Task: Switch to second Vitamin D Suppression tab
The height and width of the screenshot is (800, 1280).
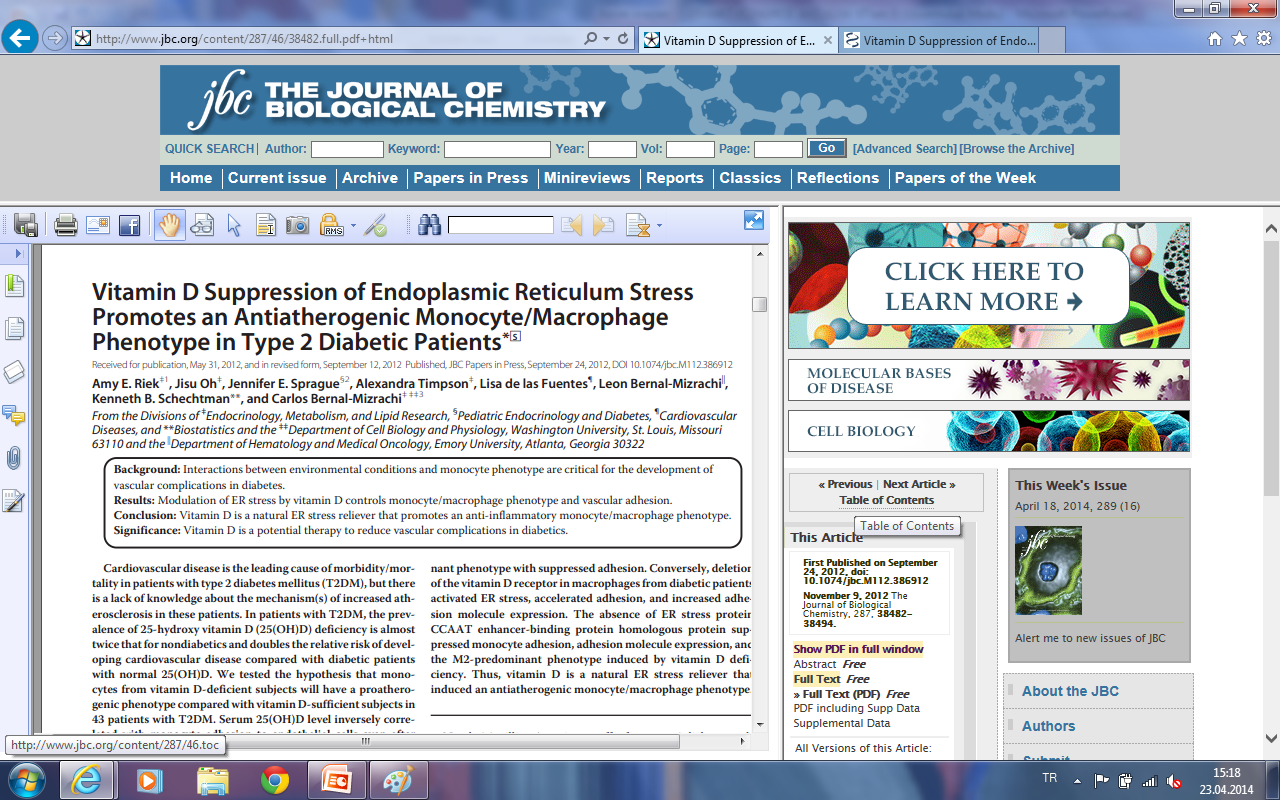Action: point(939,41)
